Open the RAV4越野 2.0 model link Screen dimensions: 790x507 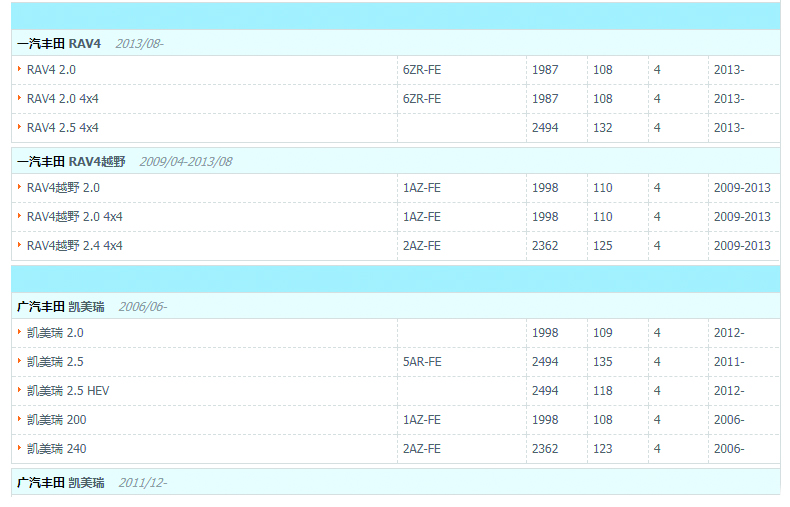pos(63,188)
